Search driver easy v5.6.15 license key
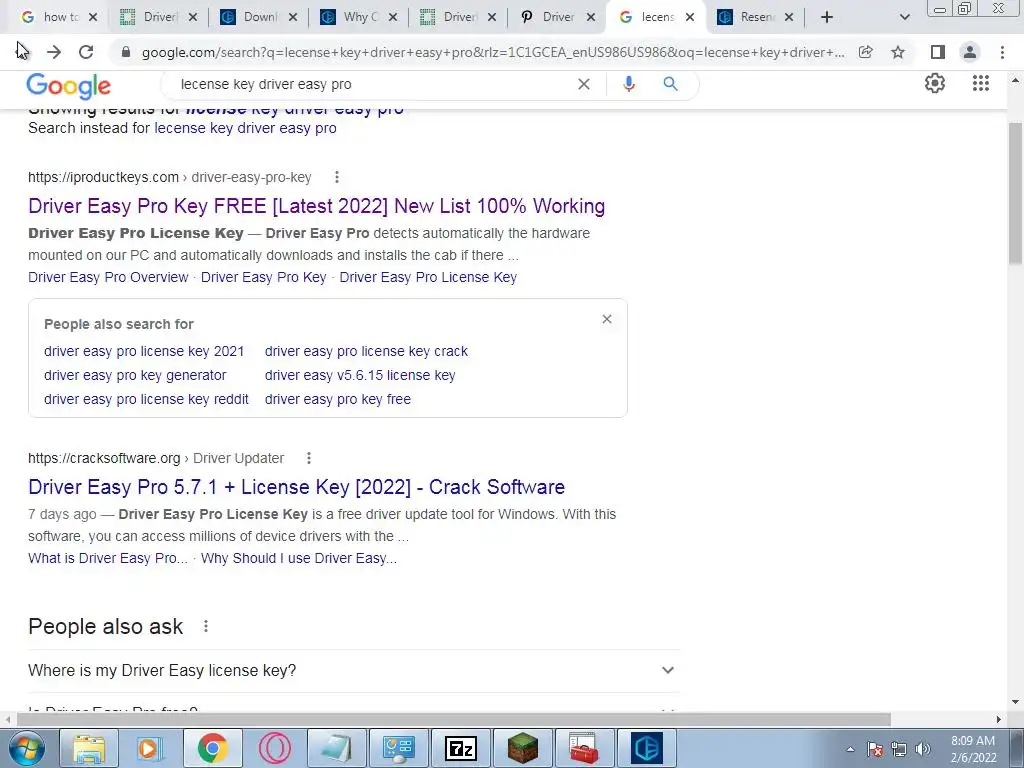The height and width of the screenshot is (768, 1024). click(360, 376)
